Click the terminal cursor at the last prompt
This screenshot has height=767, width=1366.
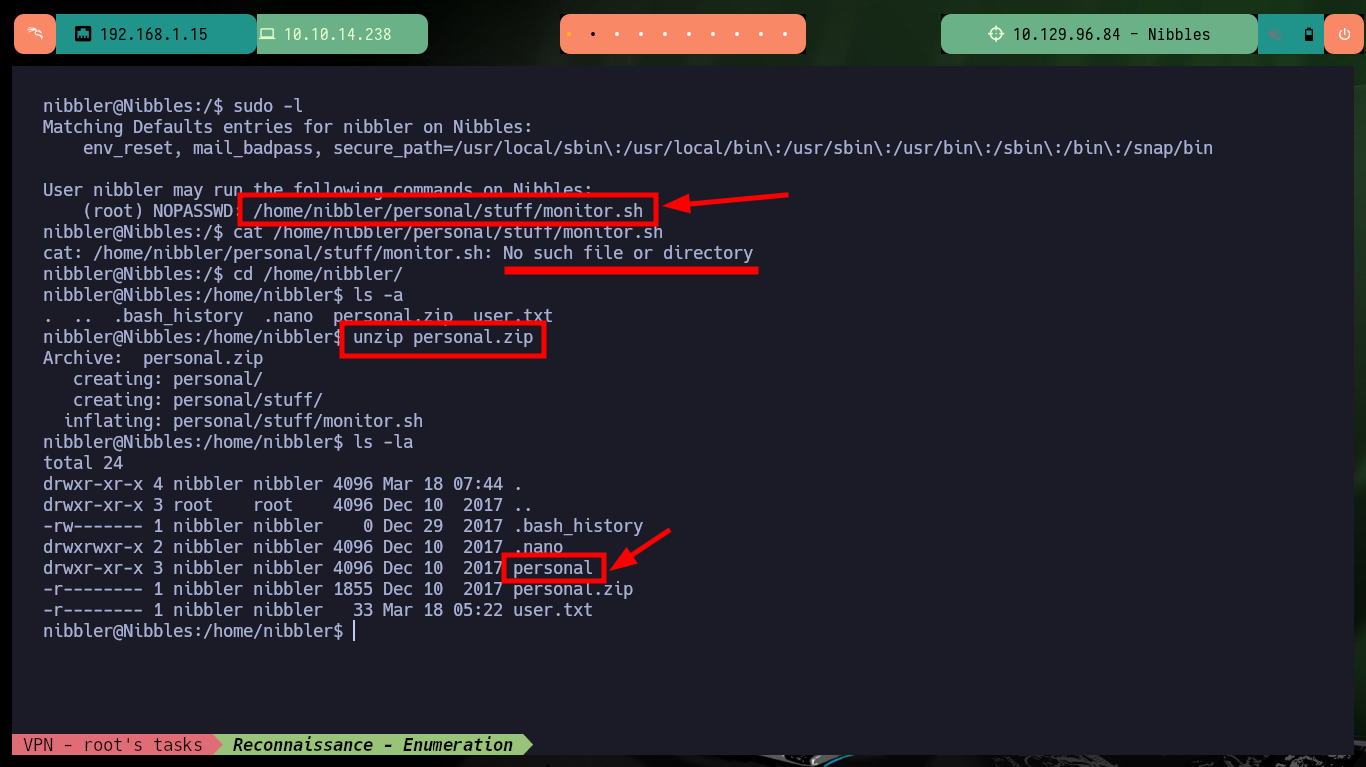tap(354, 631)
